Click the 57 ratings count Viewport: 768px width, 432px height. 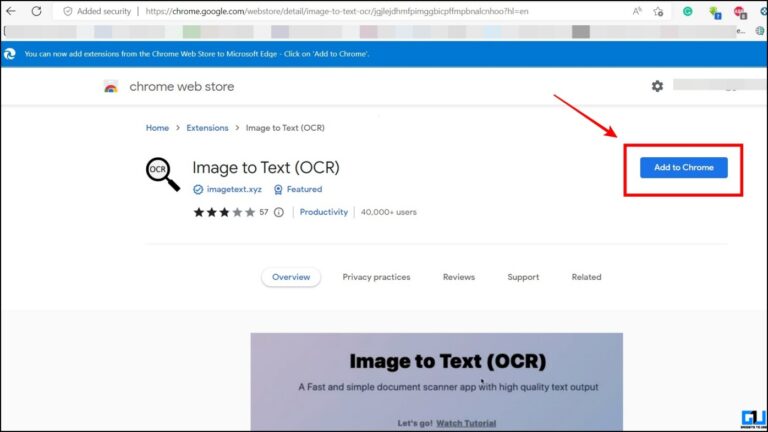264,212
